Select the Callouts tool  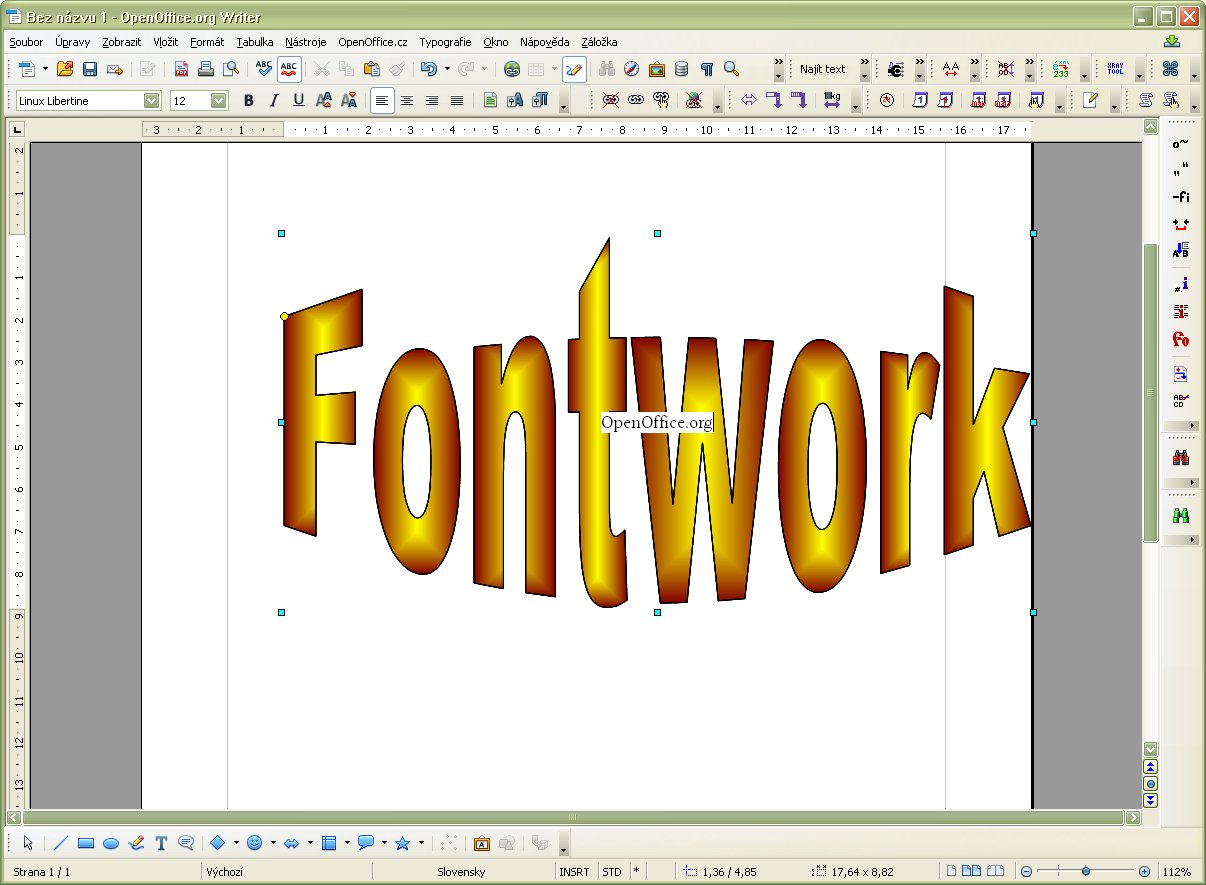click(186, 843)
